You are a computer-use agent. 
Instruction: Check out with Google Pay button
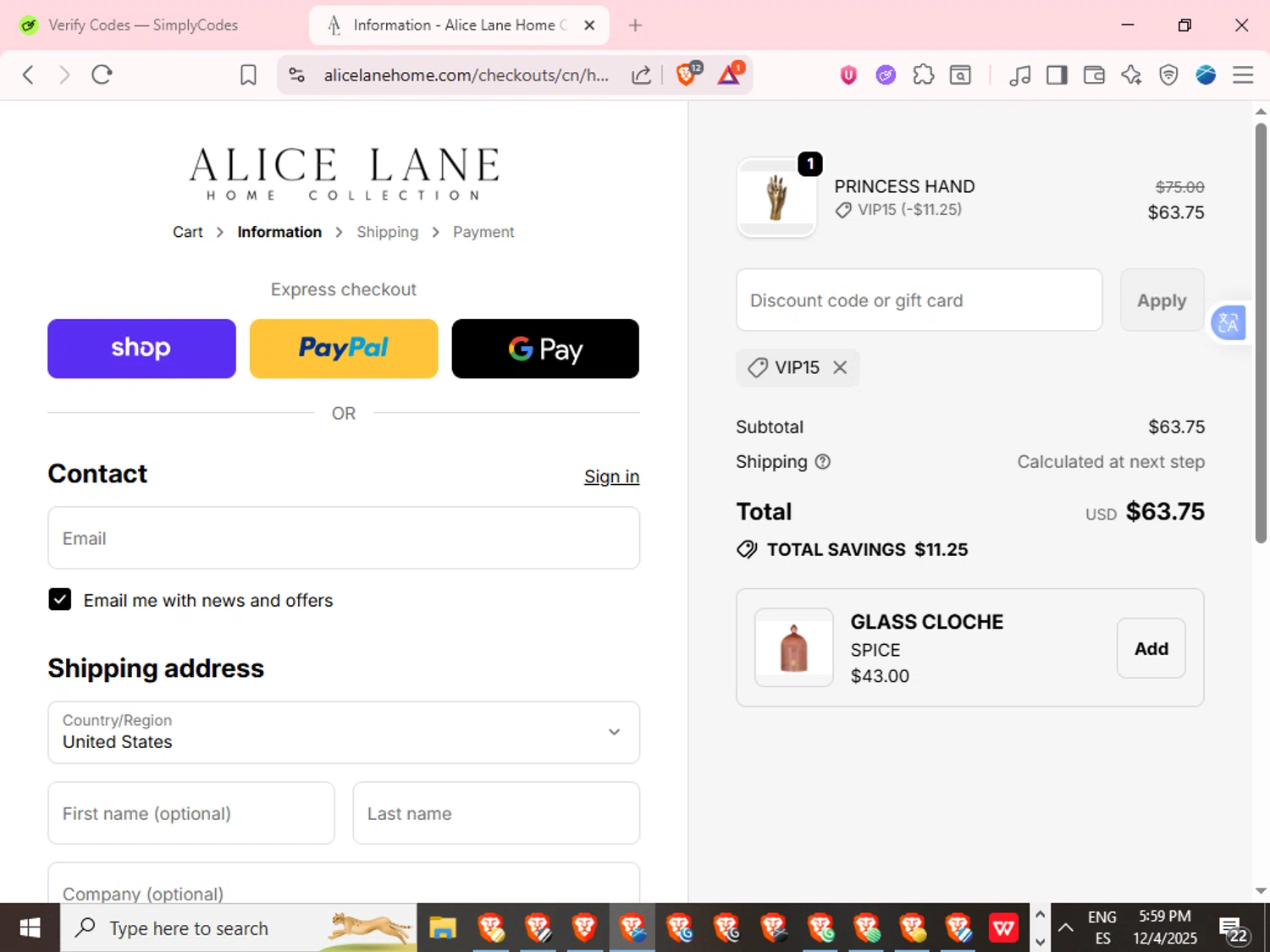545,349
